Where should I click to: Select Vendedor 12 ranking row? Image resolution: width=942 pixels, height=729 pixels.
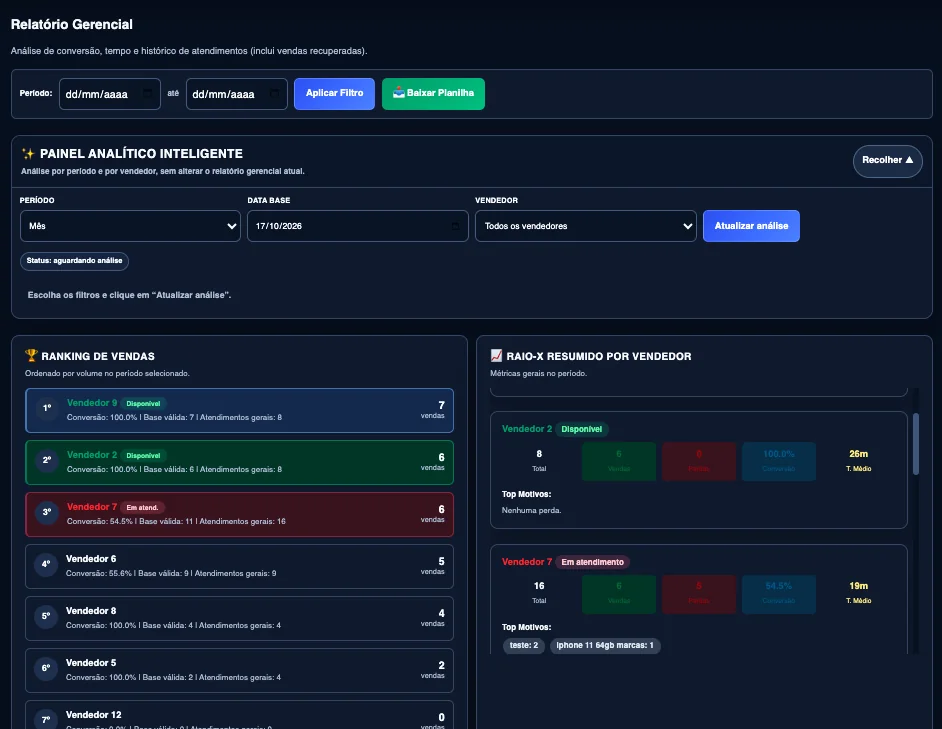tap(239, 715)
